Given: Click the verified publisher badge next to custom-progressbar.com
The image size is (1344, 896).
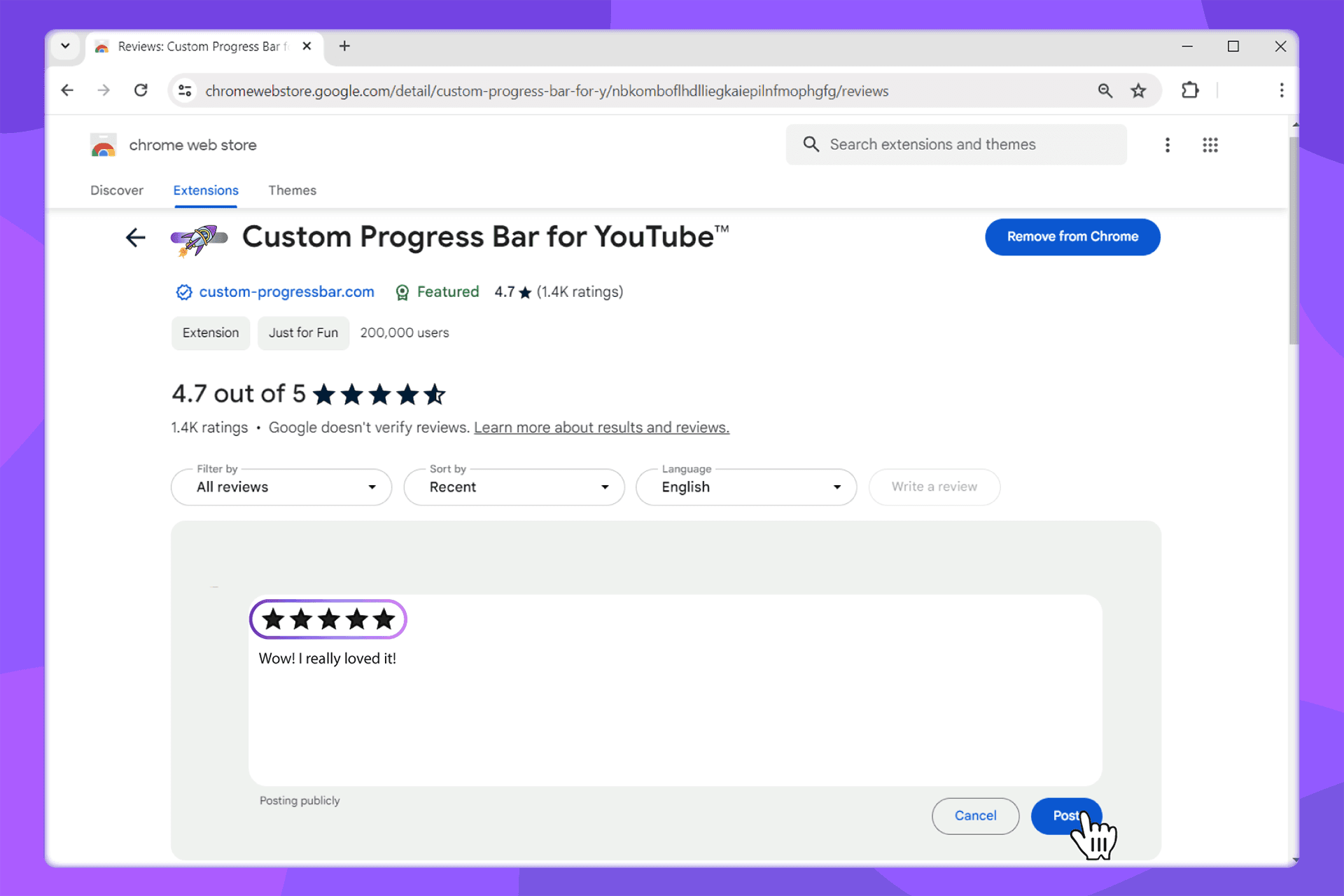Looking at the screenshot, I should point(183,292).
